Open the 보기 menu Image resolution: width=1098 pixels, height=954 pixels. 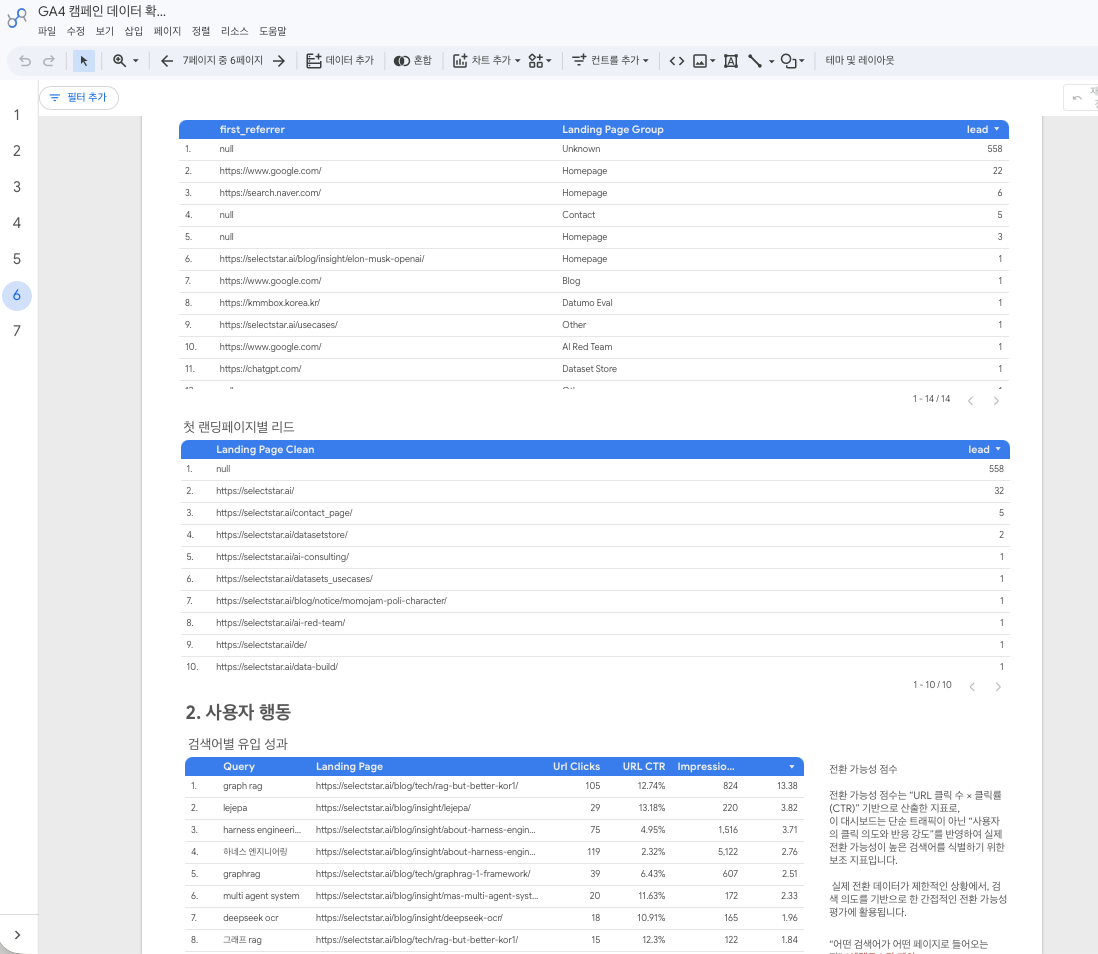tap(104, 31)
